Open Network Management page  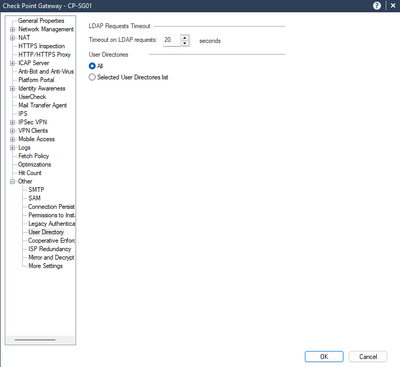46,29
